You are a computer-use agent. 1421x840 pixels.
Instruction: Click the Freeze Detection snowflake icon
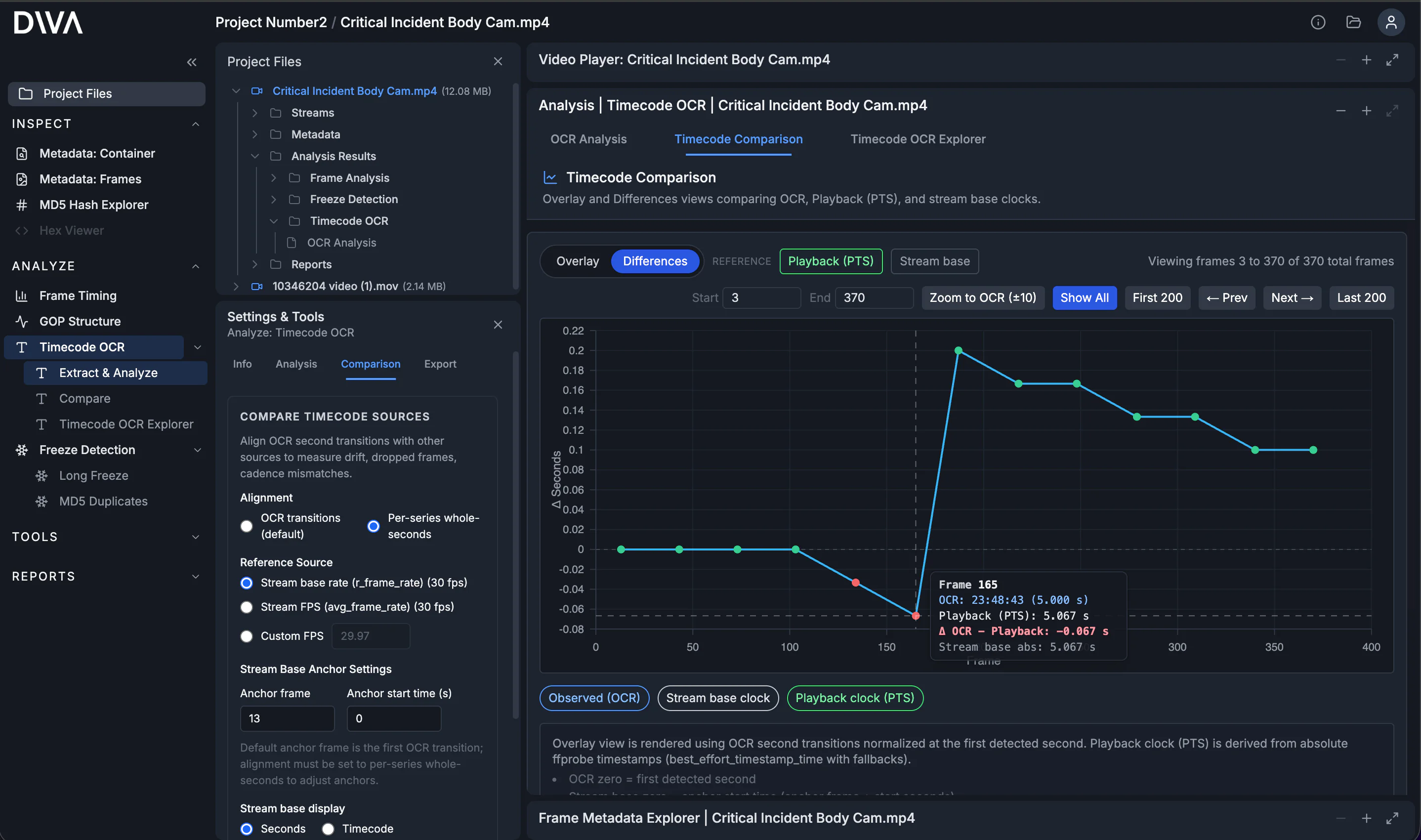(22, 450)
